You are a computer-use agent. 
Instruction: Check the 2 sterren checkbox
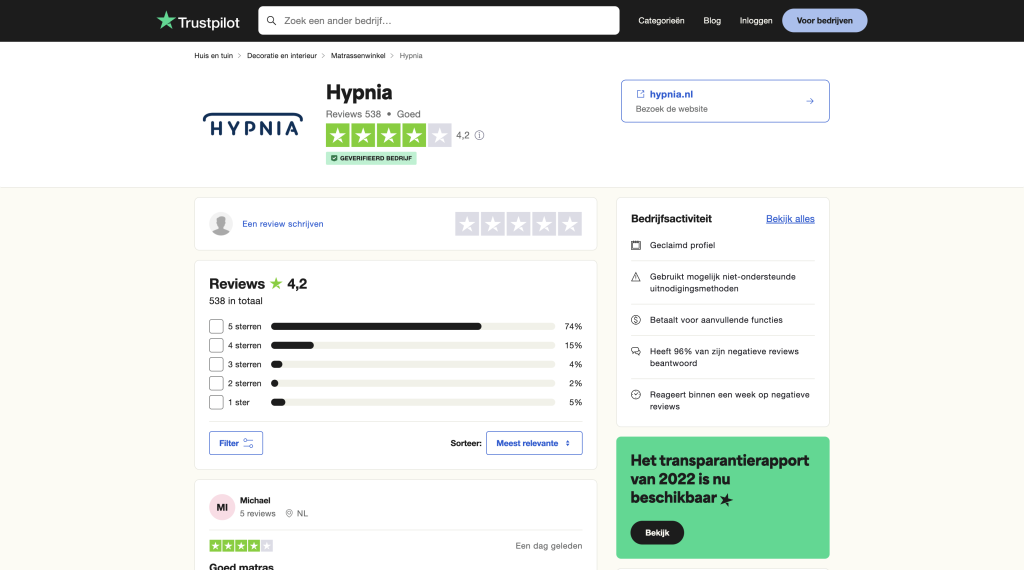point(216,383)
